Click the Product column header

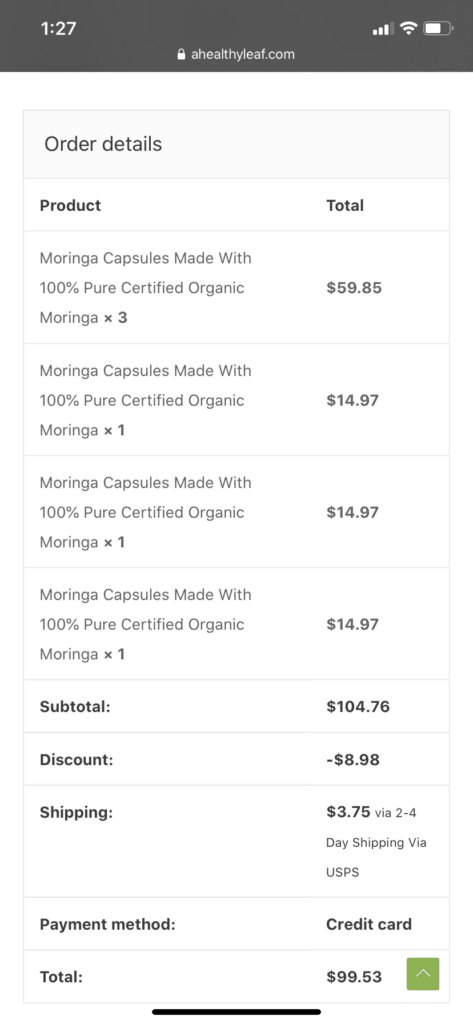tap(71, 205)
